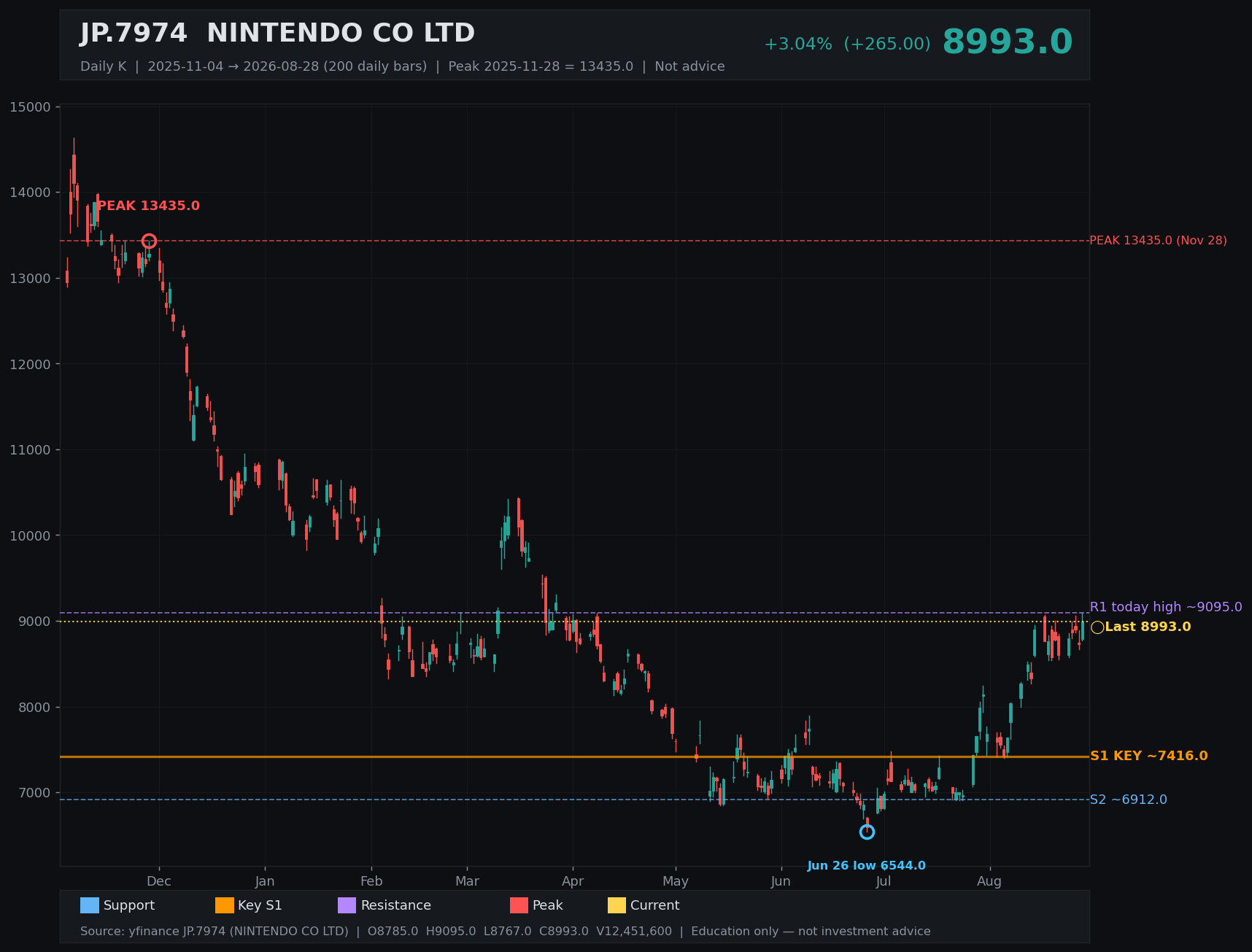The height and width of the screenshot is (952, 1252).
Task: Click the 'Current' legend label
Action: coord(655,905)
